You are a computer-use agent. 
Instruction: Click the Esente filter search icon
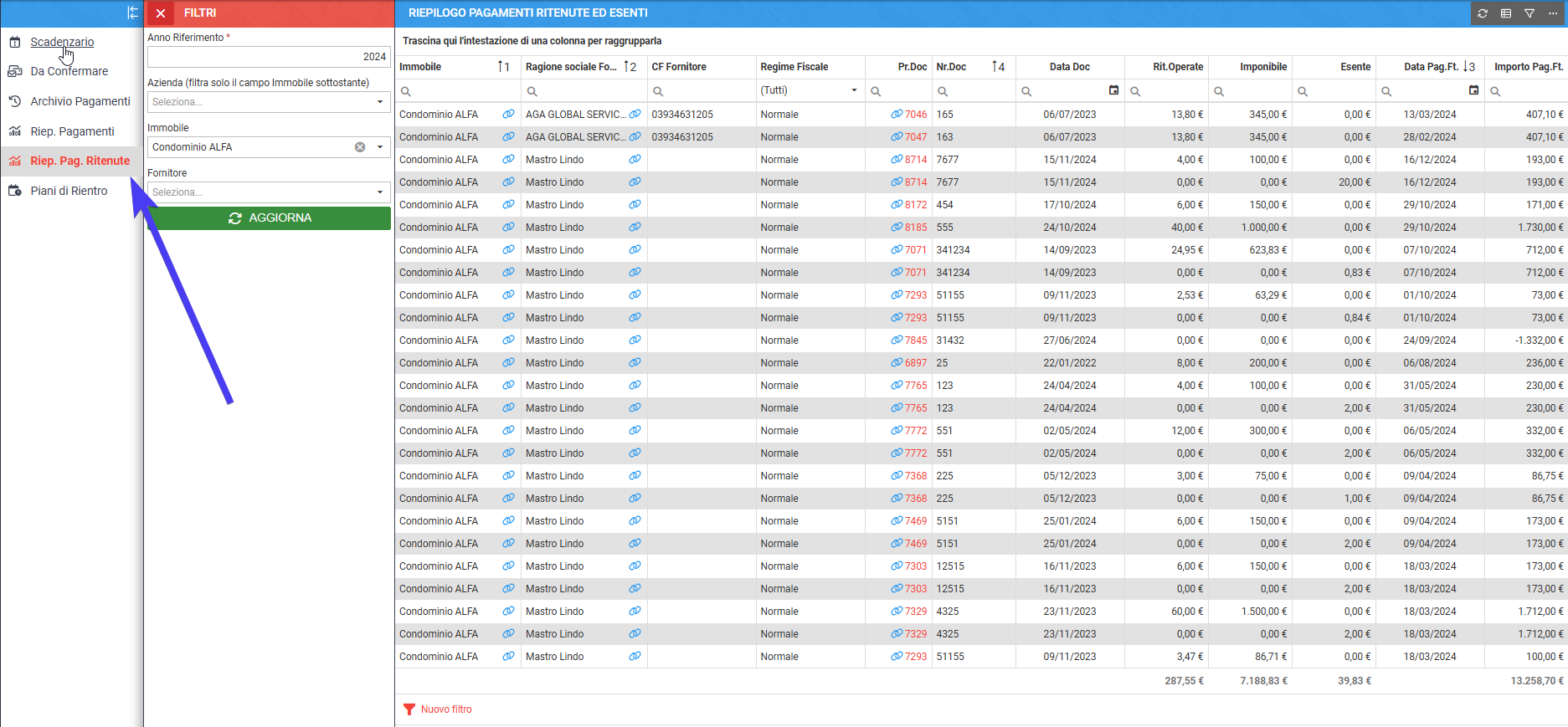coord(1303,91)
